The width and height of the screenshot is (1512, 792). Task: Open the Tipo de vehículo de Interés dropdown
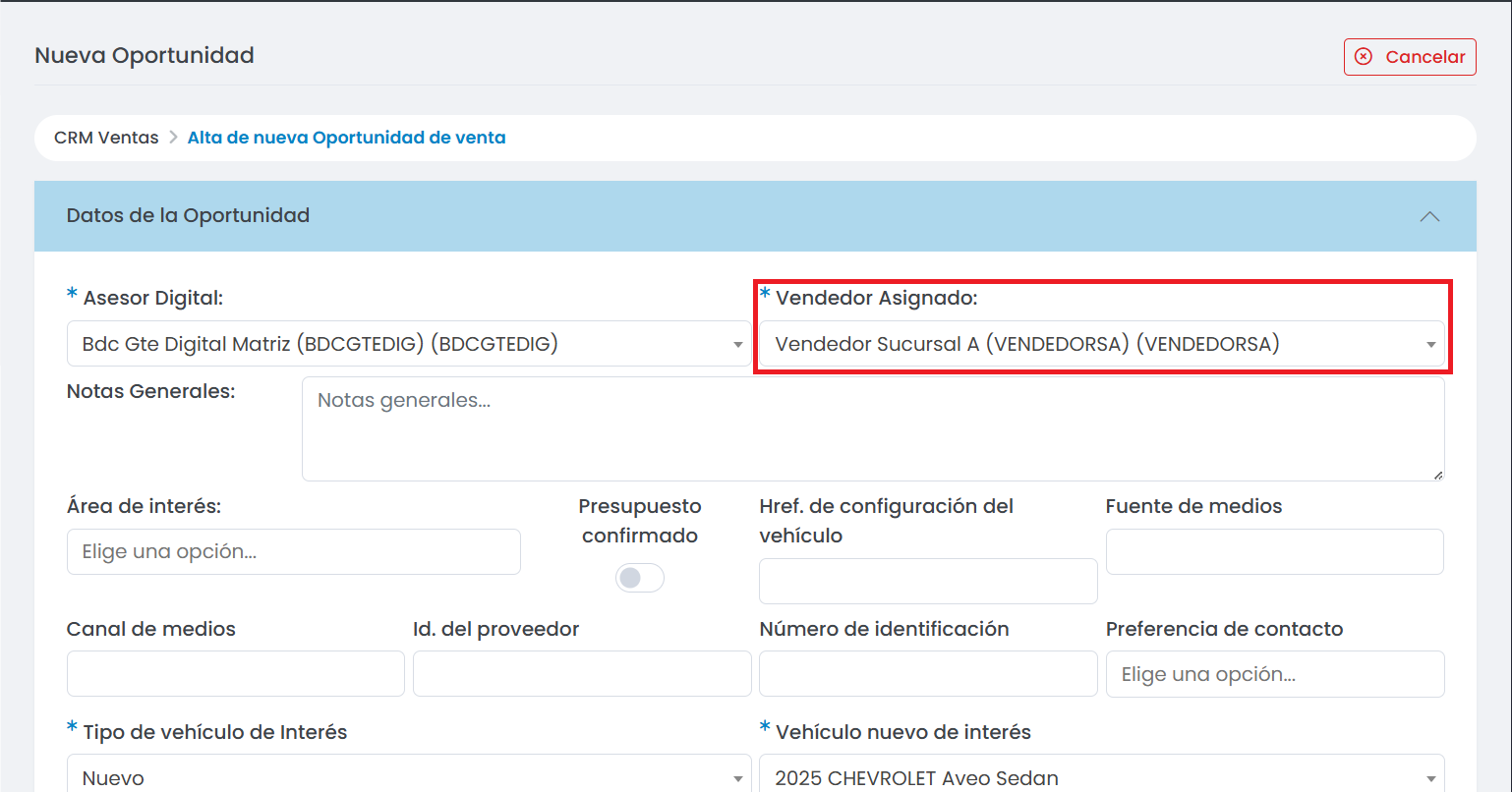409,775
